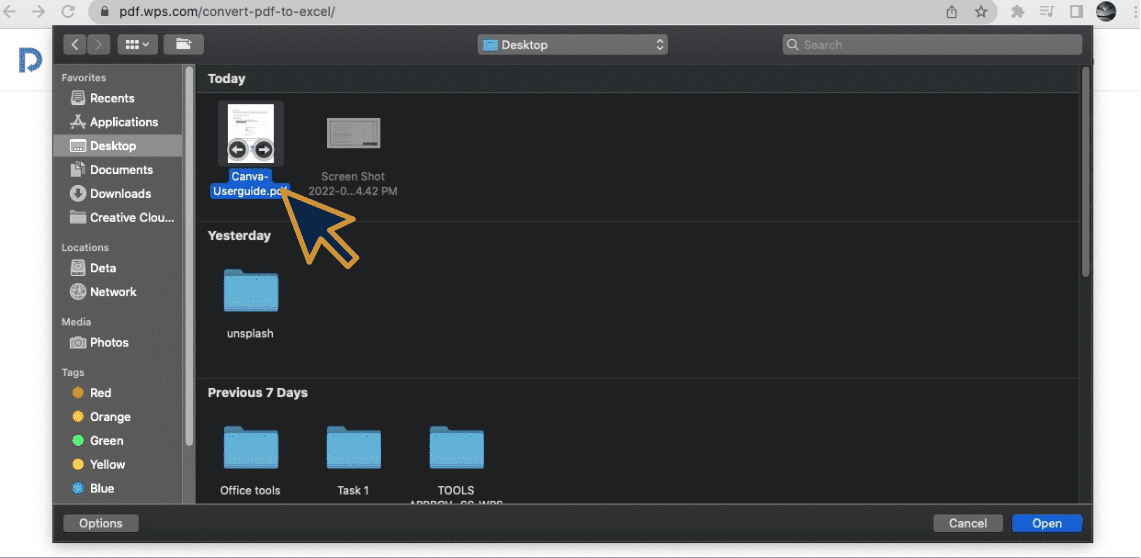
Task: Select the Red tag in sidebar
Action: [100, 393]
